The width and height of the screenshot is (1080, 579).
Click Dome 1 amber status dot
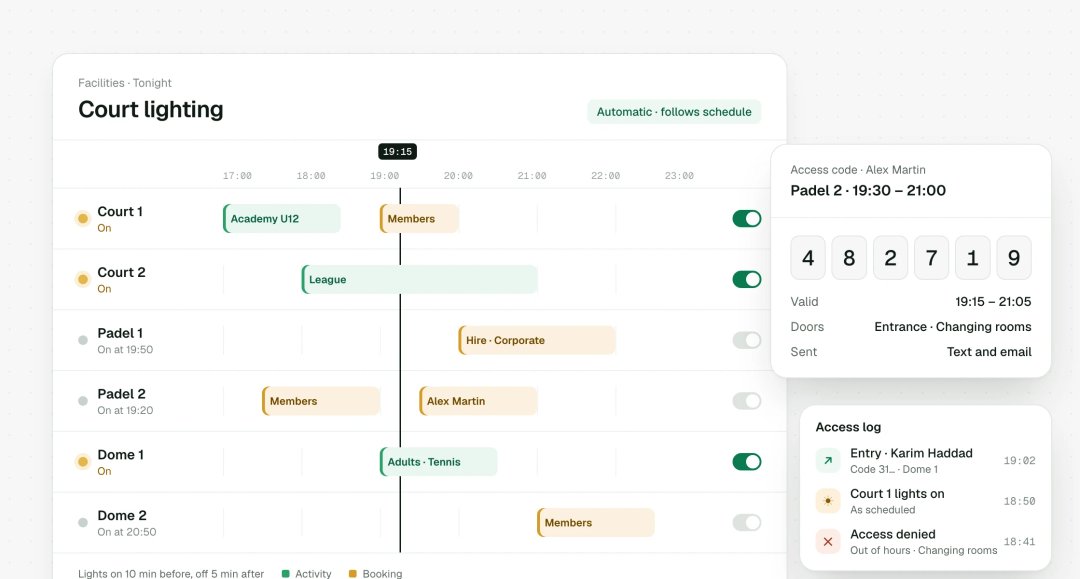point(83,462)
